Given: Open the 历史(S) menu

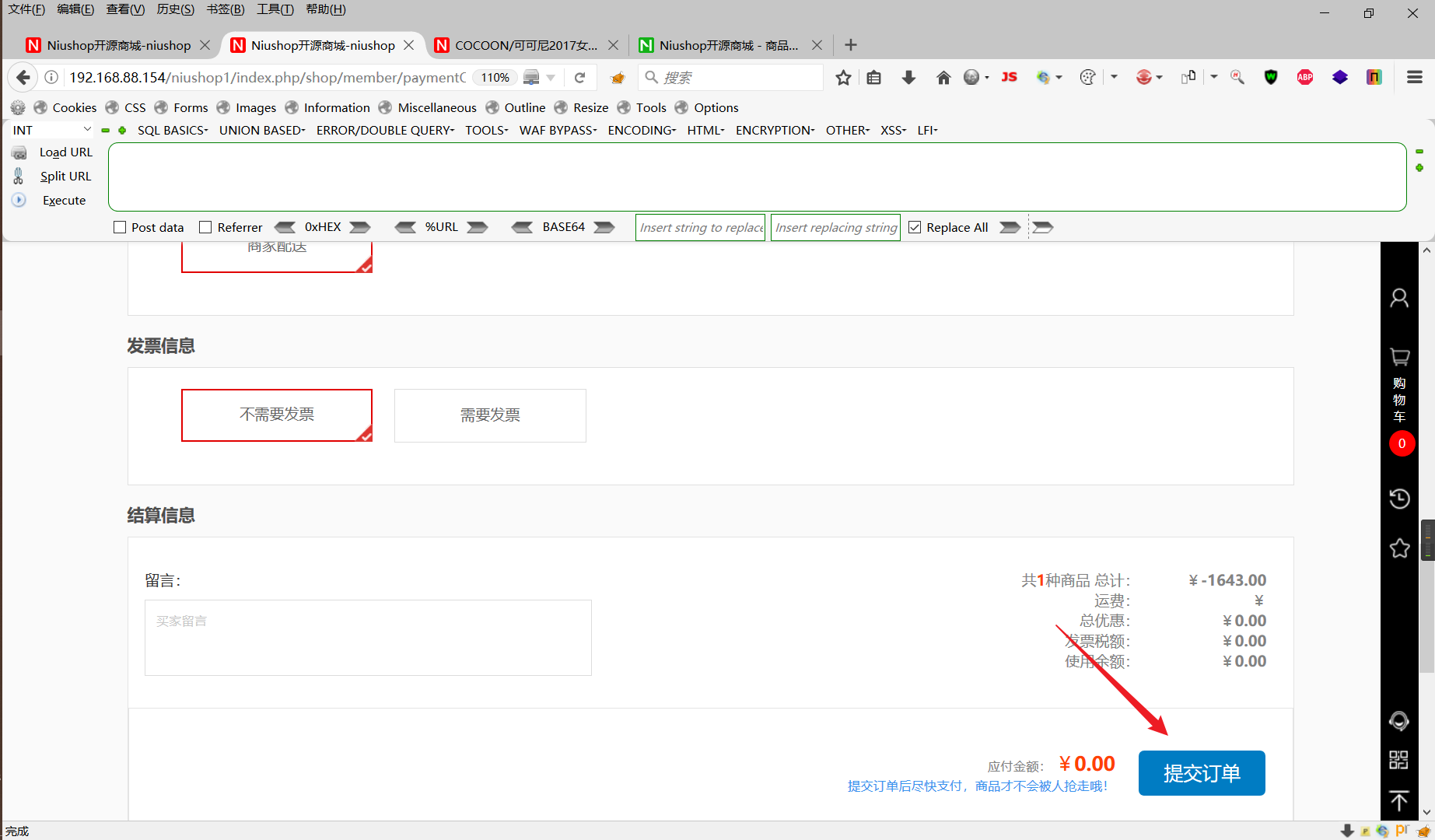Looking at the screenshot, I should click(x=176, y=9).
